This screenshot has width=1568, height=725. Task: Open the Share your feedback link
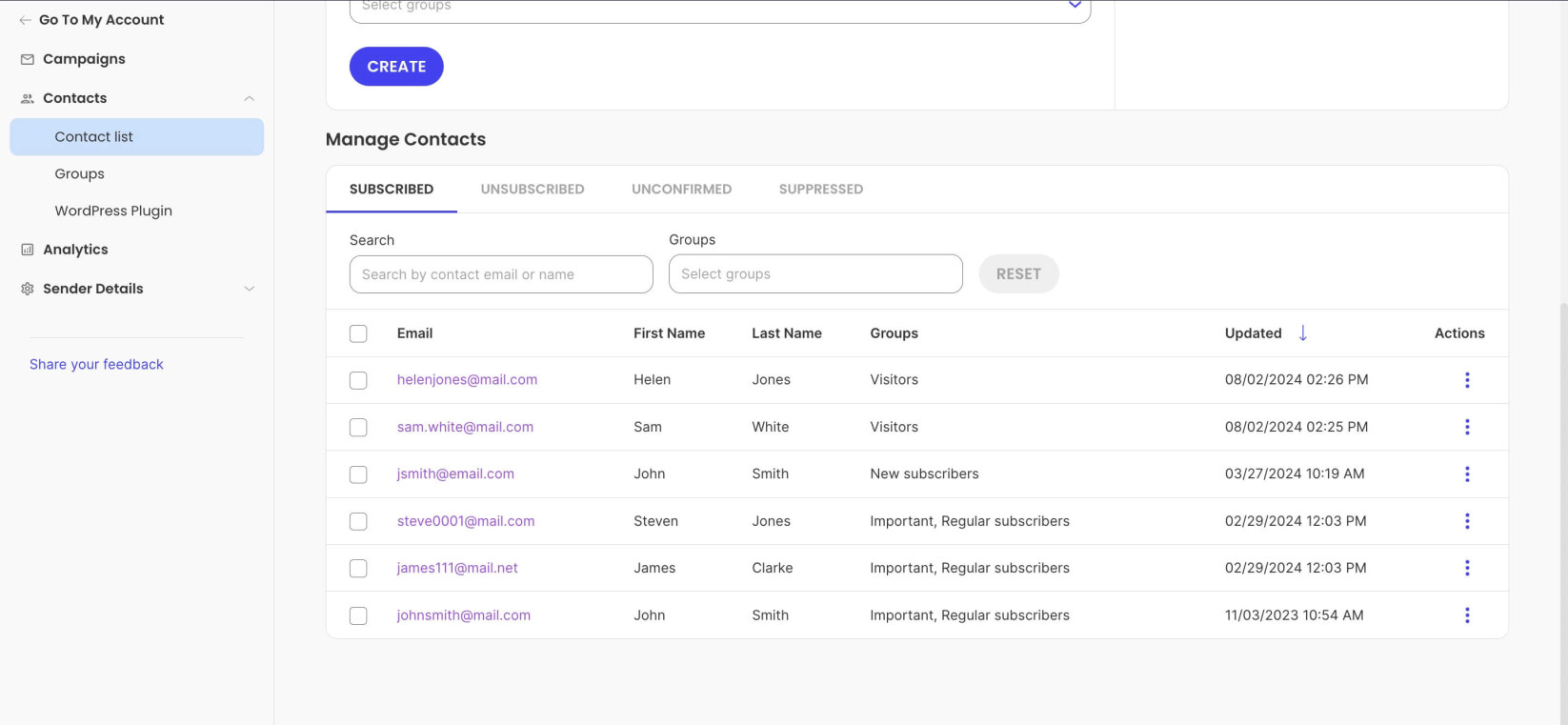(96, 364)
